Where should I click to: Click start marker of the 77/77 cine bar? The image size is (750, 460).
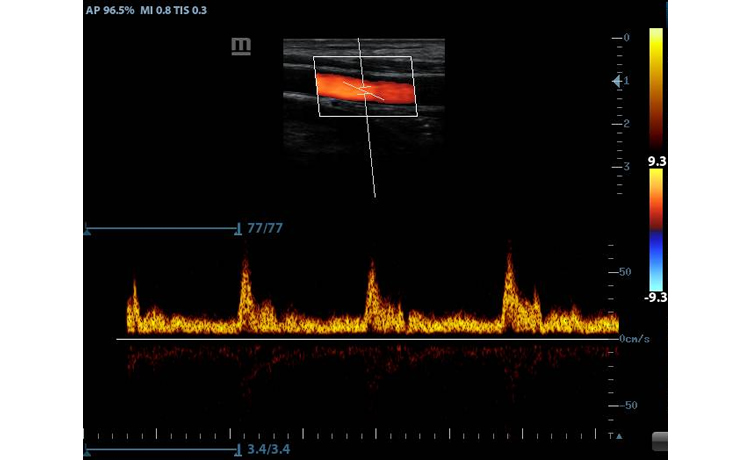pyautogui.click(x=88, y=230)
